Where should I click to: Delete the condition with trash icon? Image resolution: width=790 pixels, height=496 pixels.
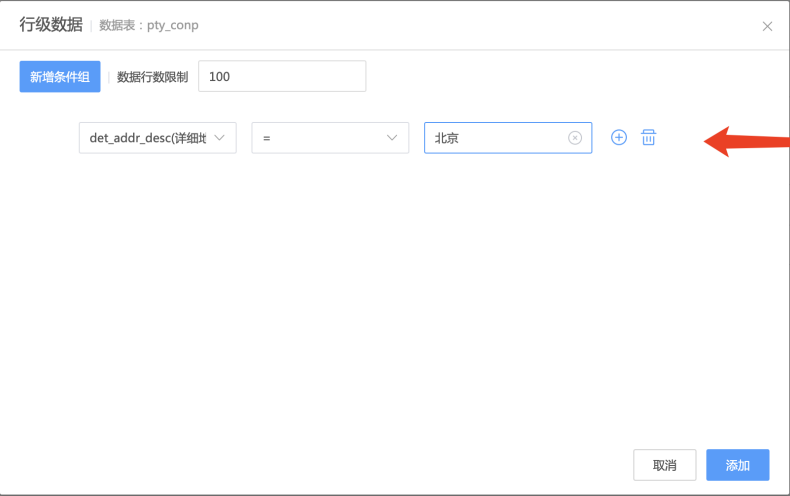[648, 137]
